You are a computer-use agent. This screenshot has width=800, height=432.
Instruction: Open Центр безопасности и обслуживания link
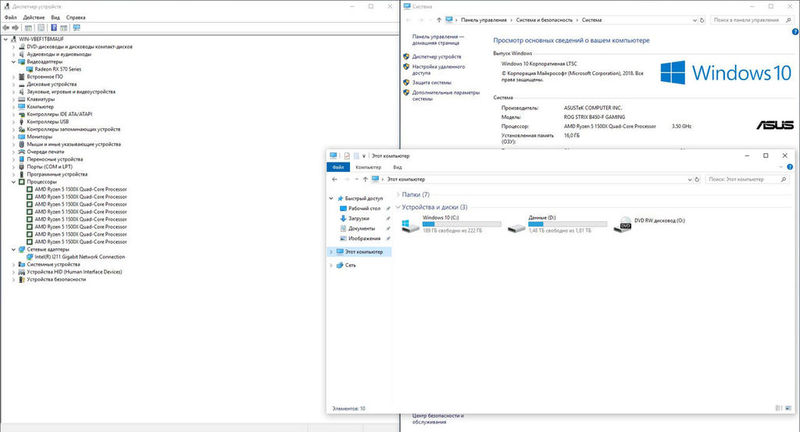tap(438, 419)
